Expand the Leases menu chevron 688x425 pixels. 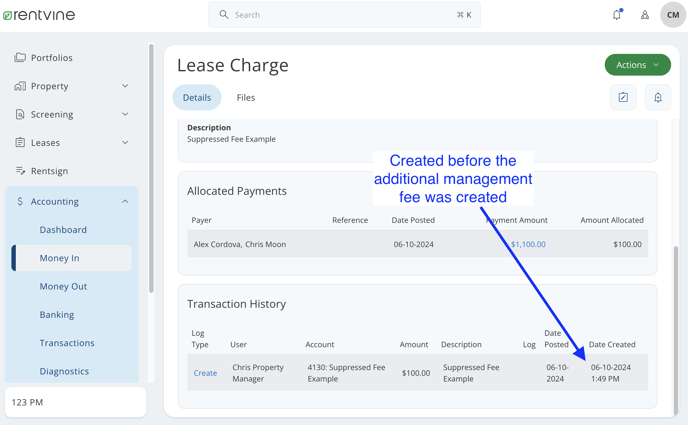125,143
